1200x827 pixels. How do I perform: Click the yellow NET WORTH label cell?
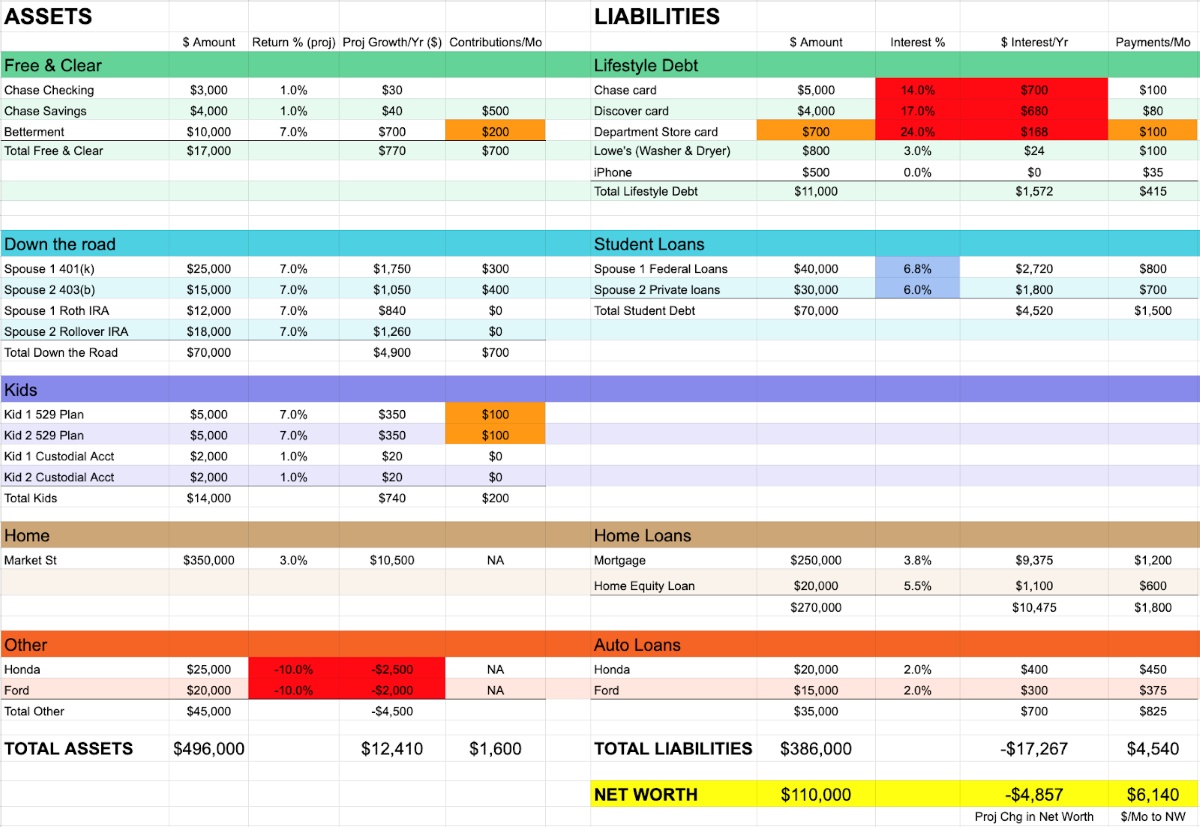pyautogui.click(x=646, y=795)
